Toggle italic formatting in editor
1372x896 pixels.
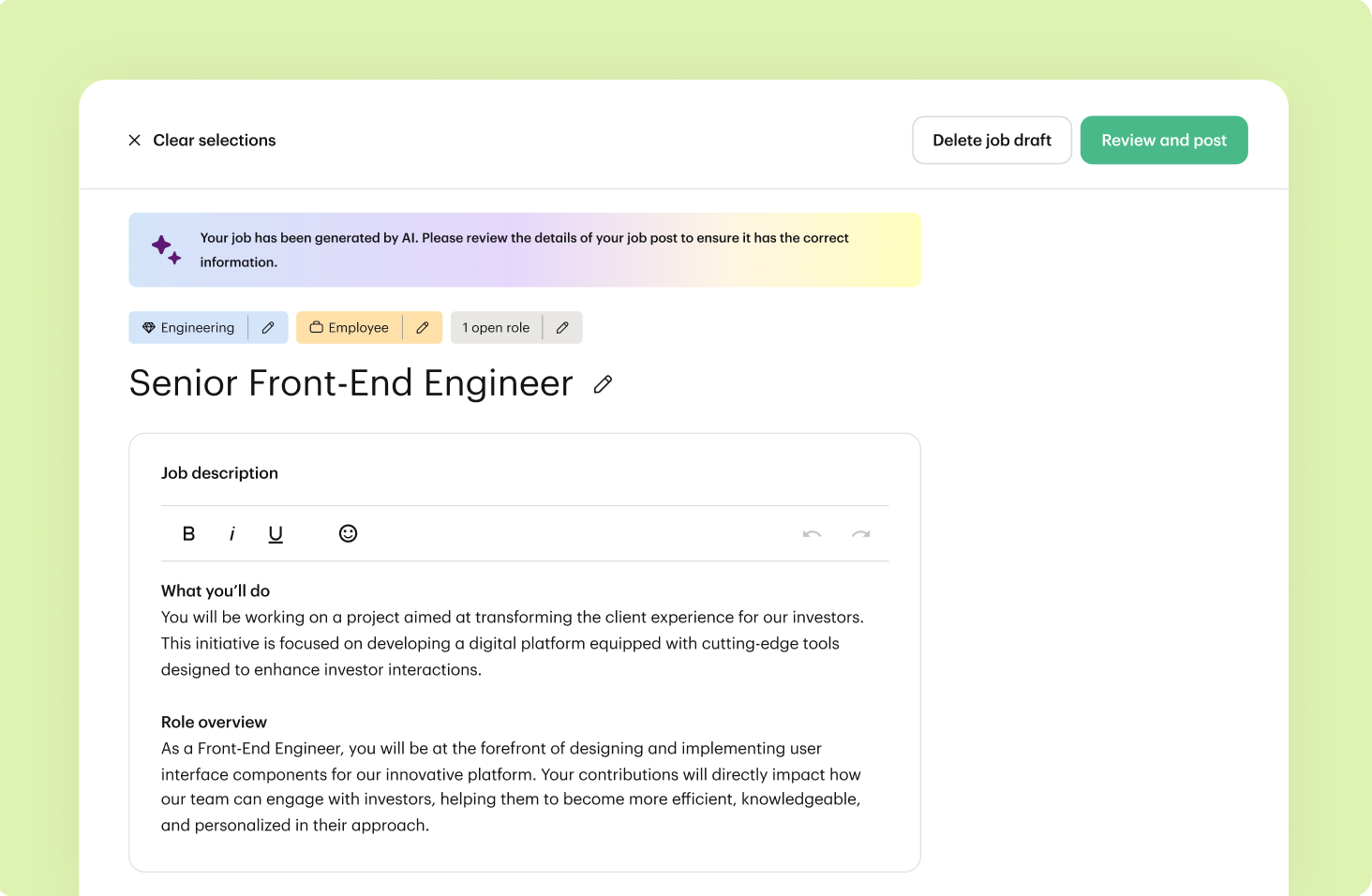pos(231,533)
